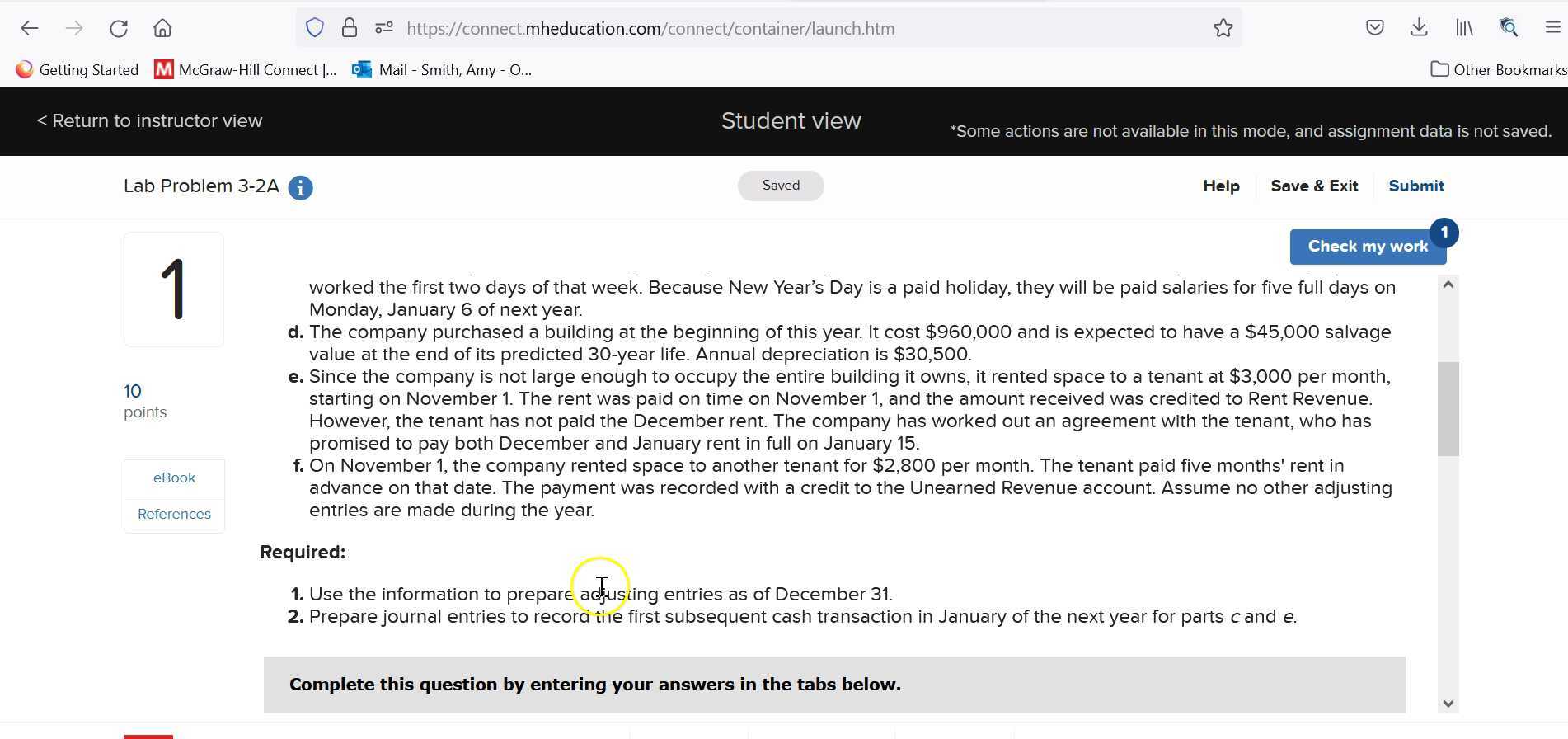
Task: Expand the Other Bookmarks folder
Action: tap(1498, 70)
